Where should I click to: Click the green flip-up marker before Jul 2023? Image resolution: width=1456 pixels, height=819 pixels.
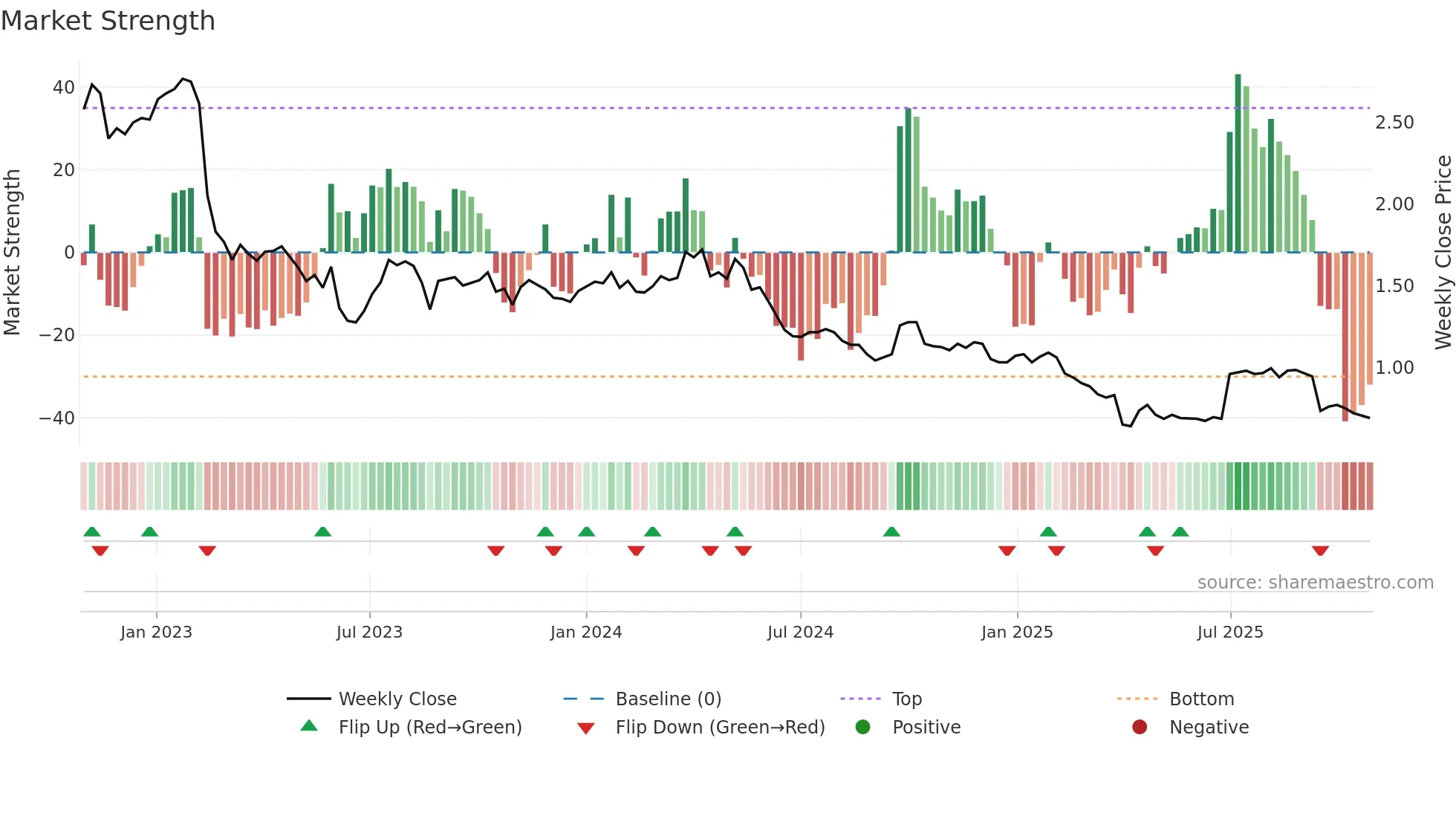pos(322,531)
